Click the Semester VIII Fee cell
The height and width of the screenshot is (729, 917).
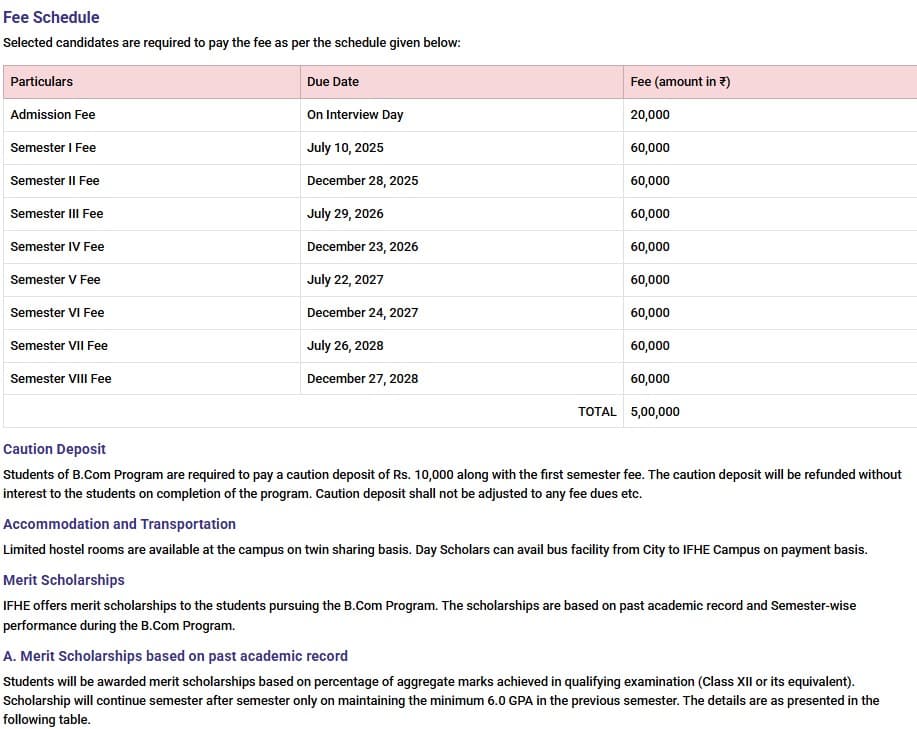click(60, 378)
